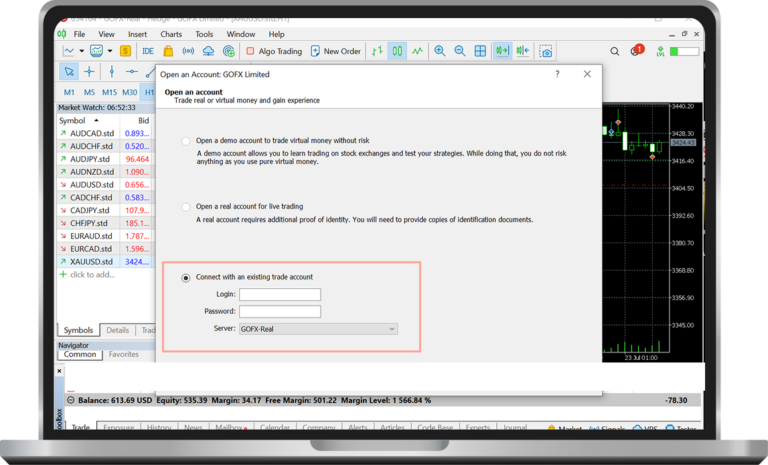768x465 pixels.
Task: Click the green LVL level icon
Action: (x=660, y=51)
